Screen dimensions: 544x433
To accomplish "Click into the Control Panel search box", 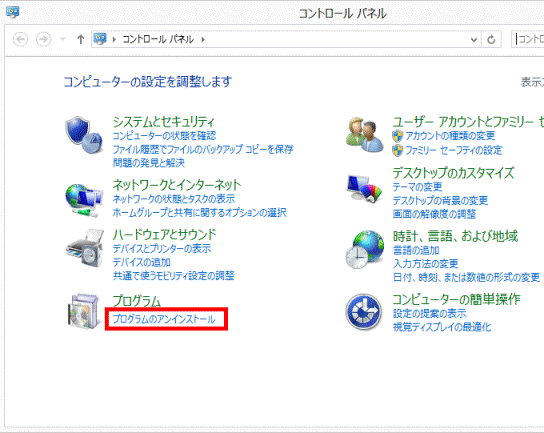I will coord(528,39).
